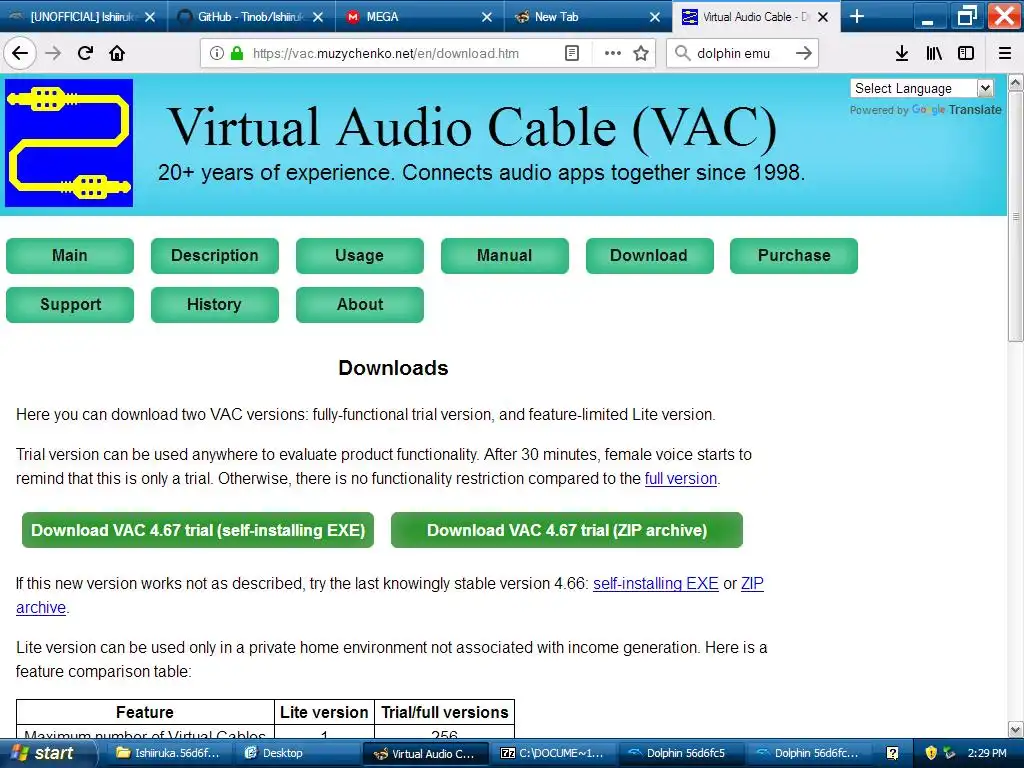Toggle the sidebar icon
The image size is (1024, 768).
966,54
